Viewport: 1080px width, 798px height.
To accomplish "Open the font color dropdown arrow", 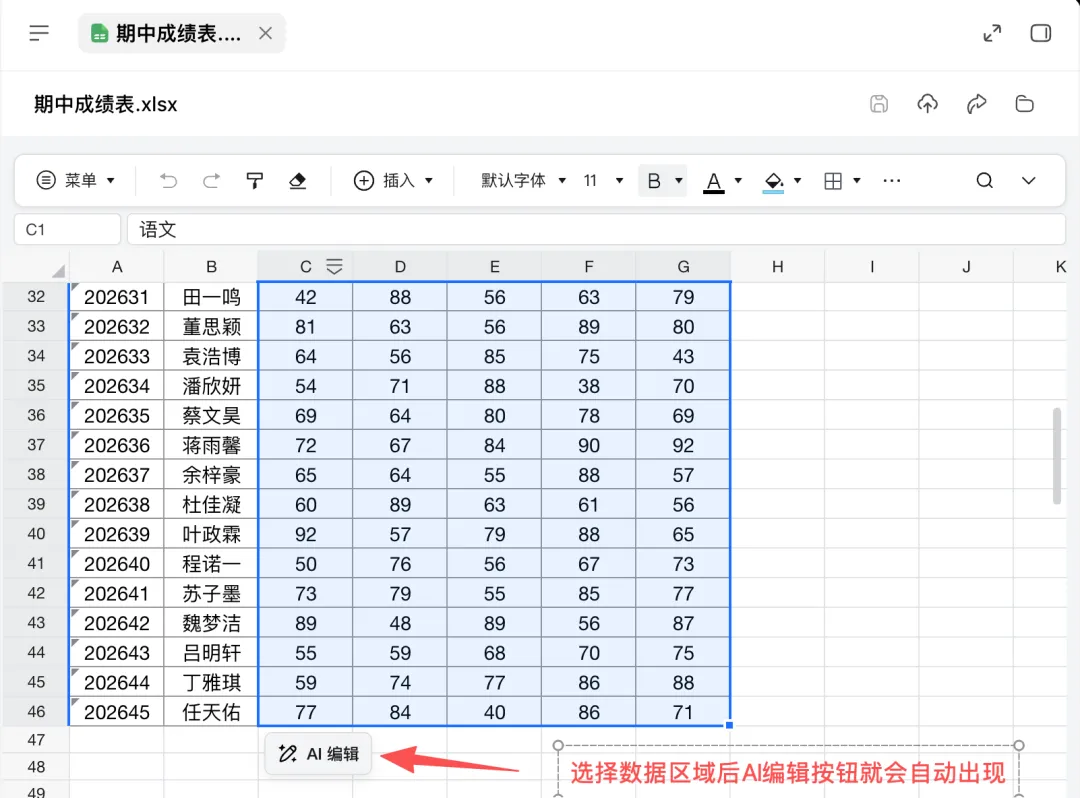I will pos(738,180).
